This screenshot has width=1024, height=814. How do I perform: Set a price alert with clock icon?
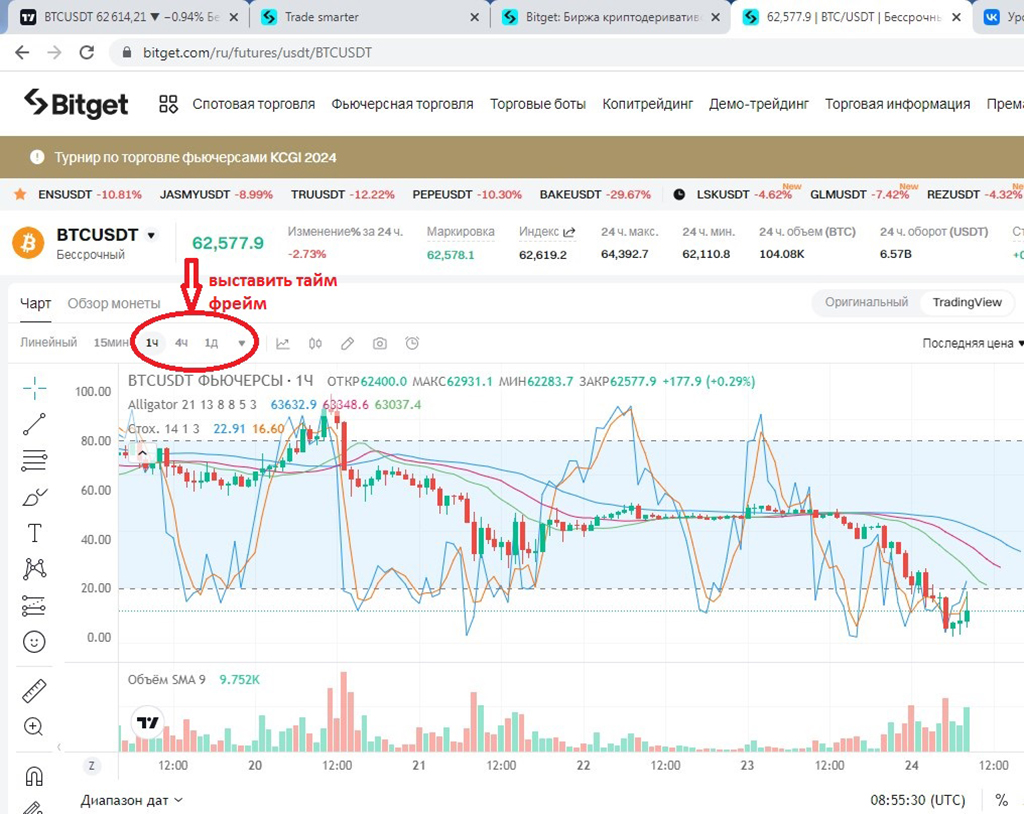click(412, 343)
